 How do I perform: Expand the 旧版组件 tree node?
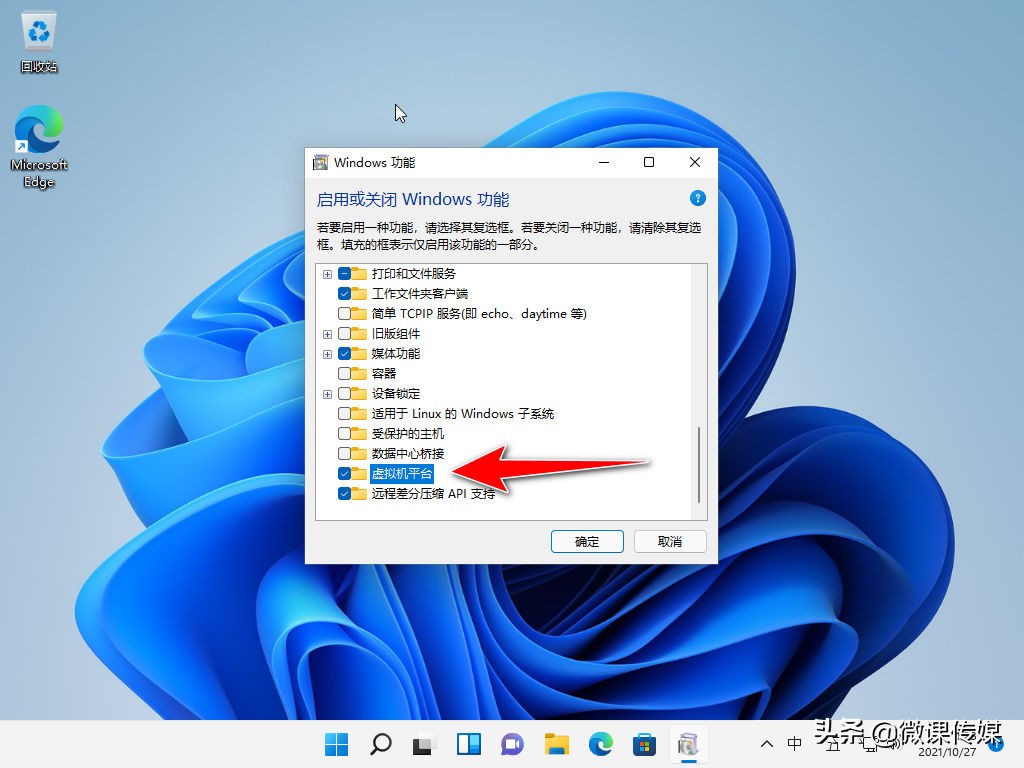click(327, 333)
